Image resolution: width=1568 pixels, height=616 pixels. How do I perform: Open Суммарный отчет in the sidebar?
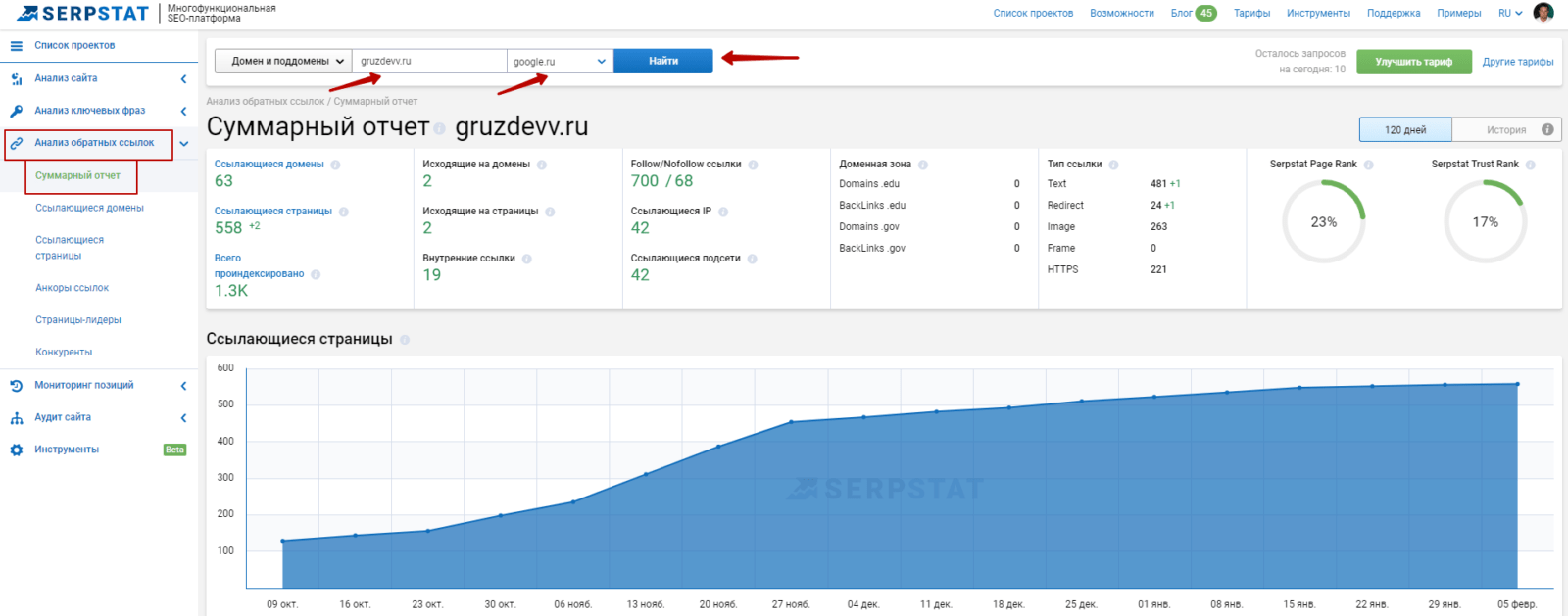pyautogui.click(x=77, y=175)
